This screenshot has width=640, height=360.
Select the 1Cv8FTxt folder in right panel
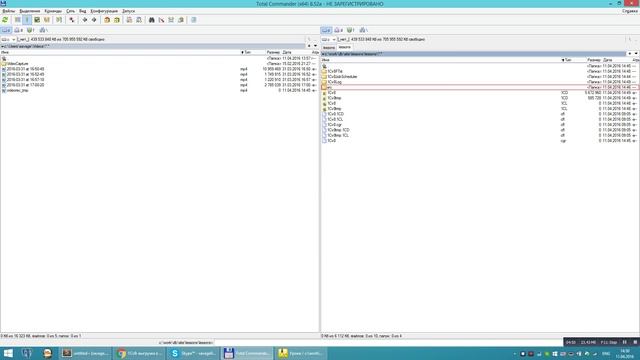tap(335, 71)
